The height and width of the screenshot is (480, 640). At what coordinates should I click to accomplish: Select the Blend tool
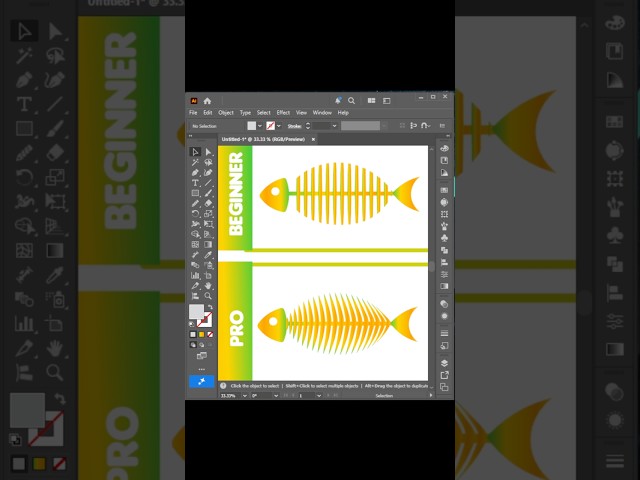[x=195, y=265]
